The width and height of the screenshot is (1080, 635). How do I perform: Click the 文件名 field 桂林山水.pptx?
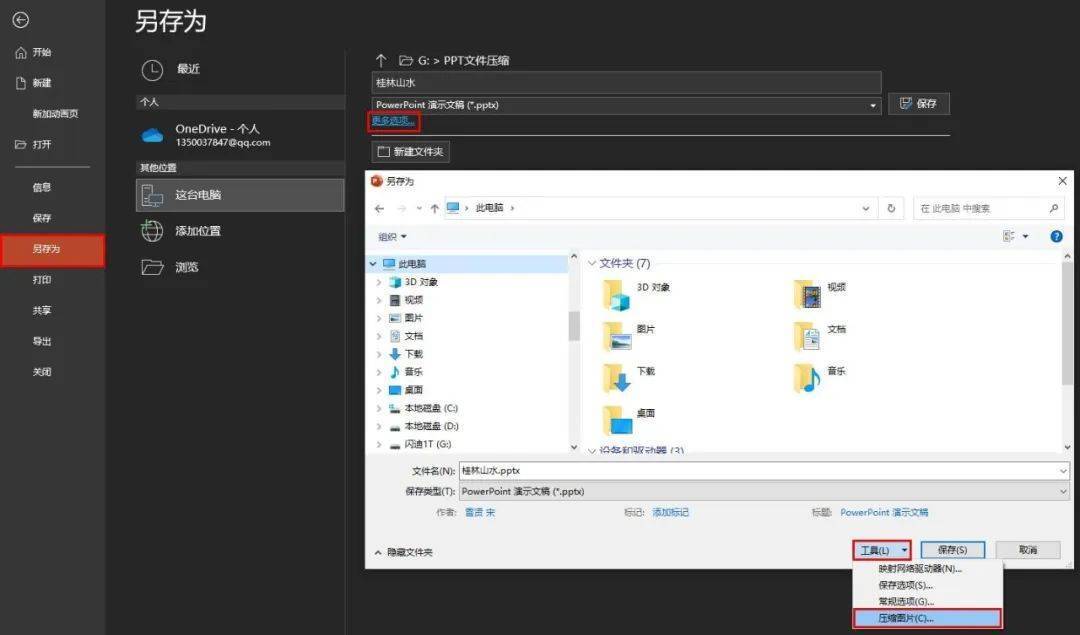point(764,471)
